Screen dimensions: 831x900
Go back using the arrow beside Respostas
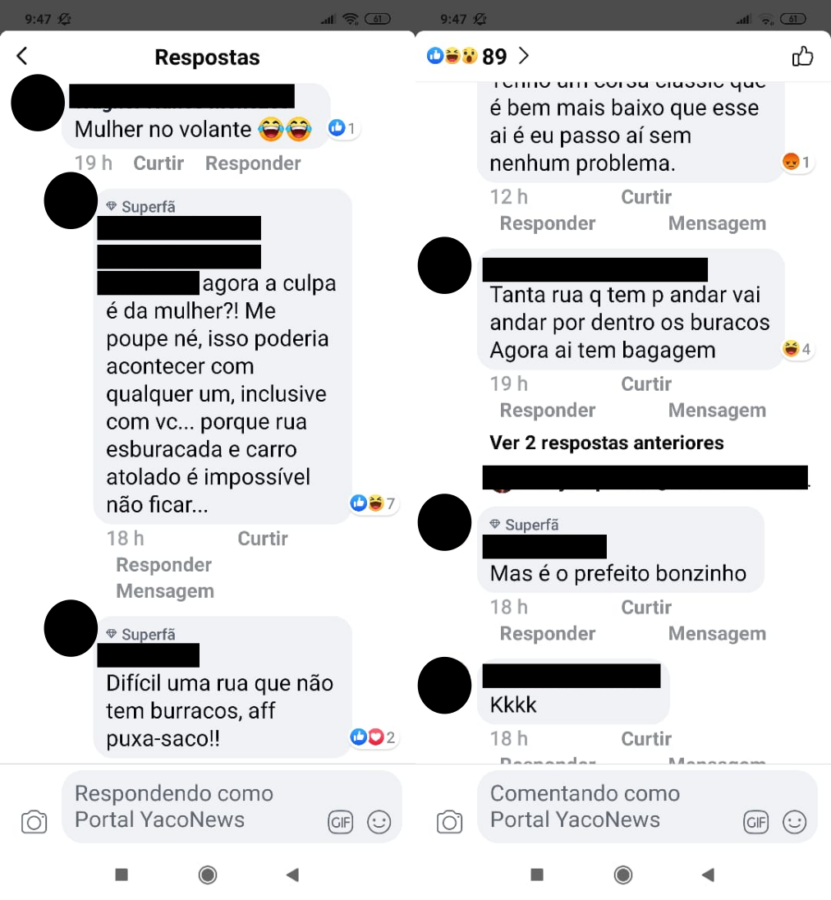22,56
